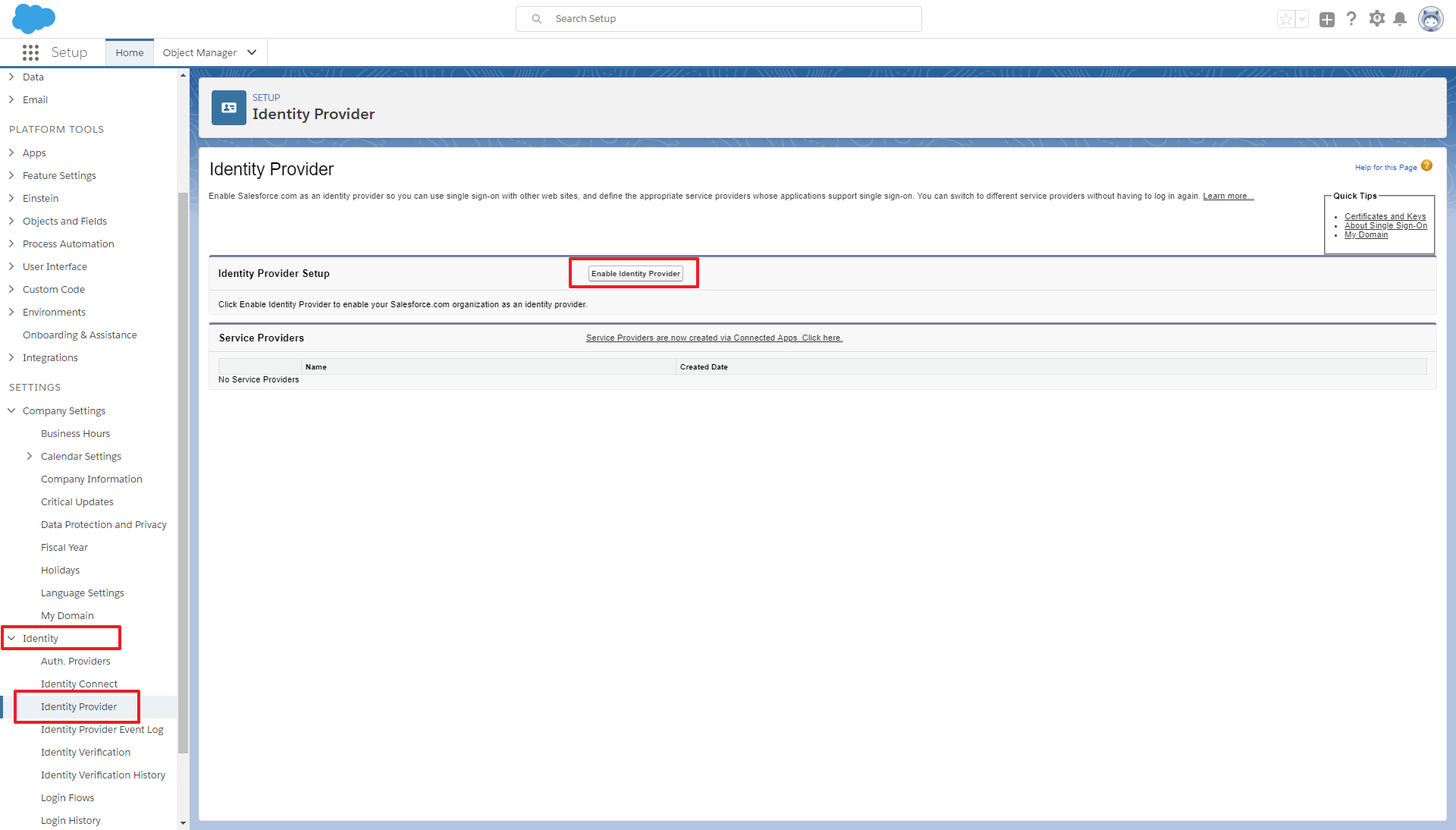
Task: Open About Single Sign-On quick tip
Action: (1385, 225)
